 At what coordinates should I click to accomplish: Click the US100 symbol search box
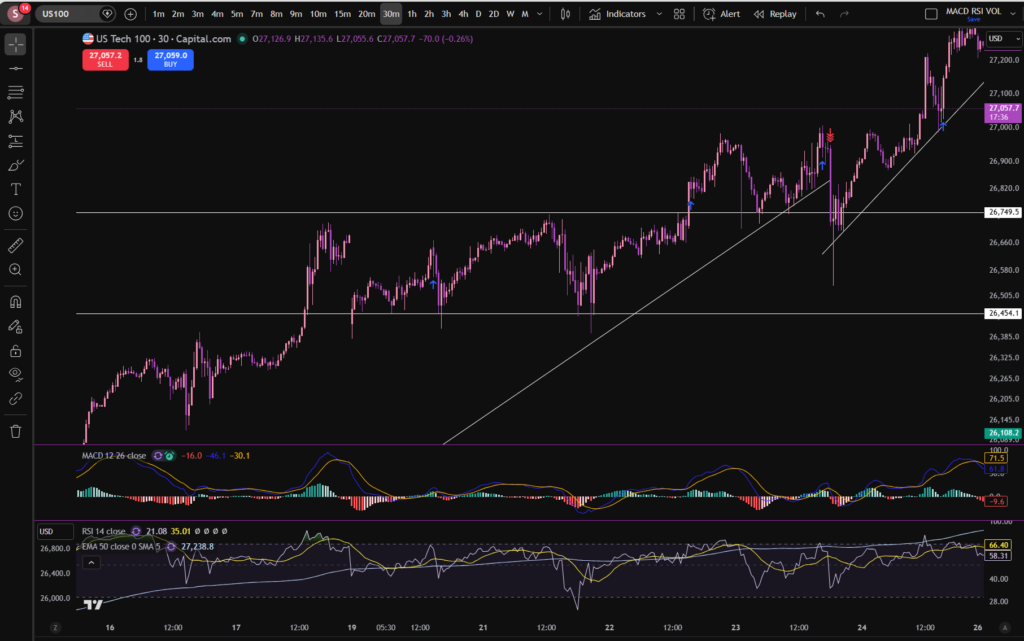coord(75,14)
